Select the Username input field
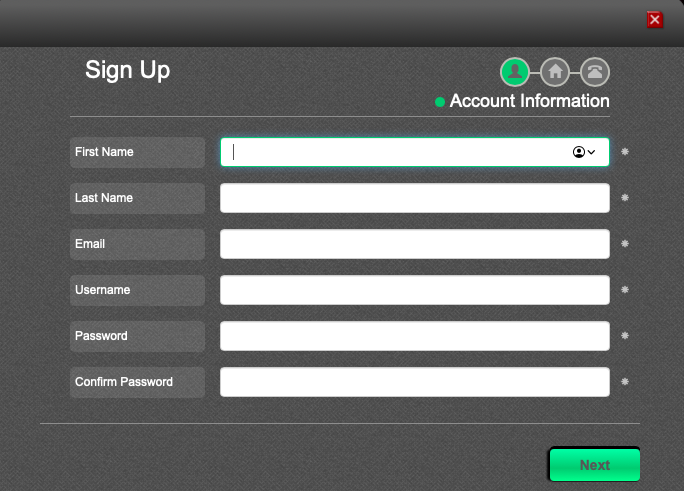The height and width of the screenshot is (491, 684). (414, 290)
